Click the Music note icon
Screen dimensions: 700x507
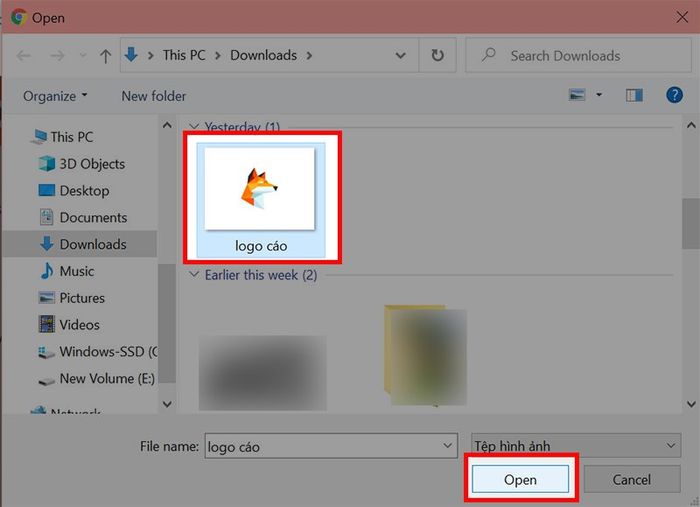(x=47, y=270)
